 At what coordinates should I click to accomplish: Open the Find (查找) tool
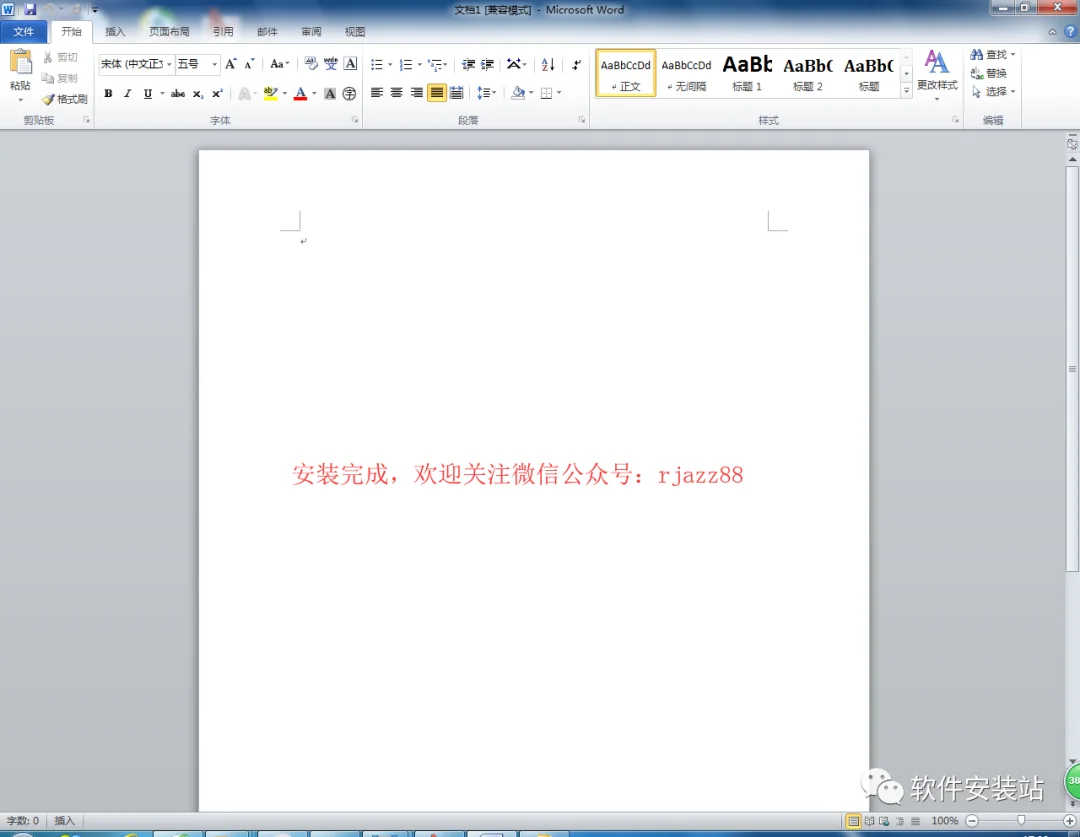988,54
